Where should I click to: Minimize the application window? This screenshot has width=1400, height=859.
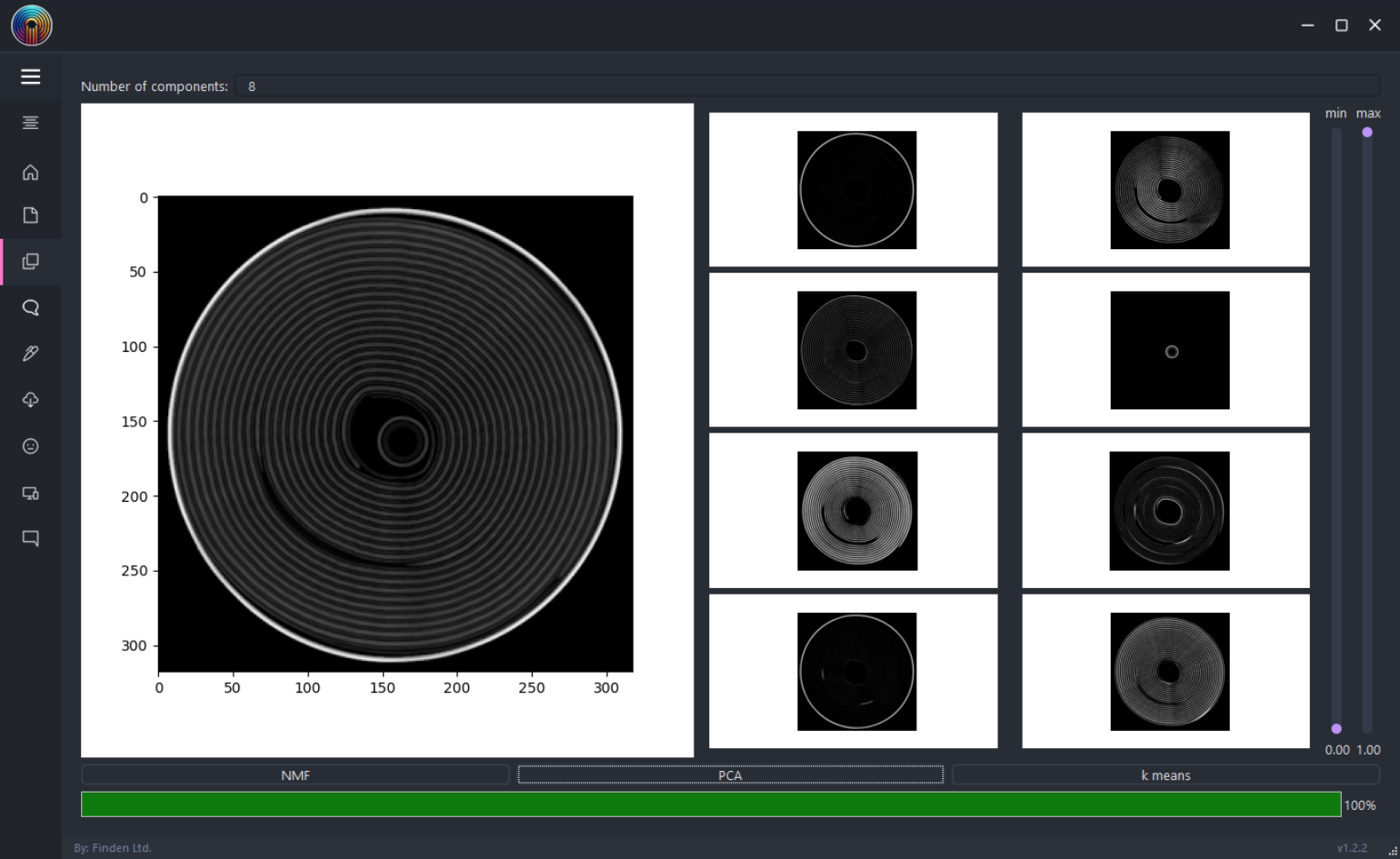click(1307, 25)
